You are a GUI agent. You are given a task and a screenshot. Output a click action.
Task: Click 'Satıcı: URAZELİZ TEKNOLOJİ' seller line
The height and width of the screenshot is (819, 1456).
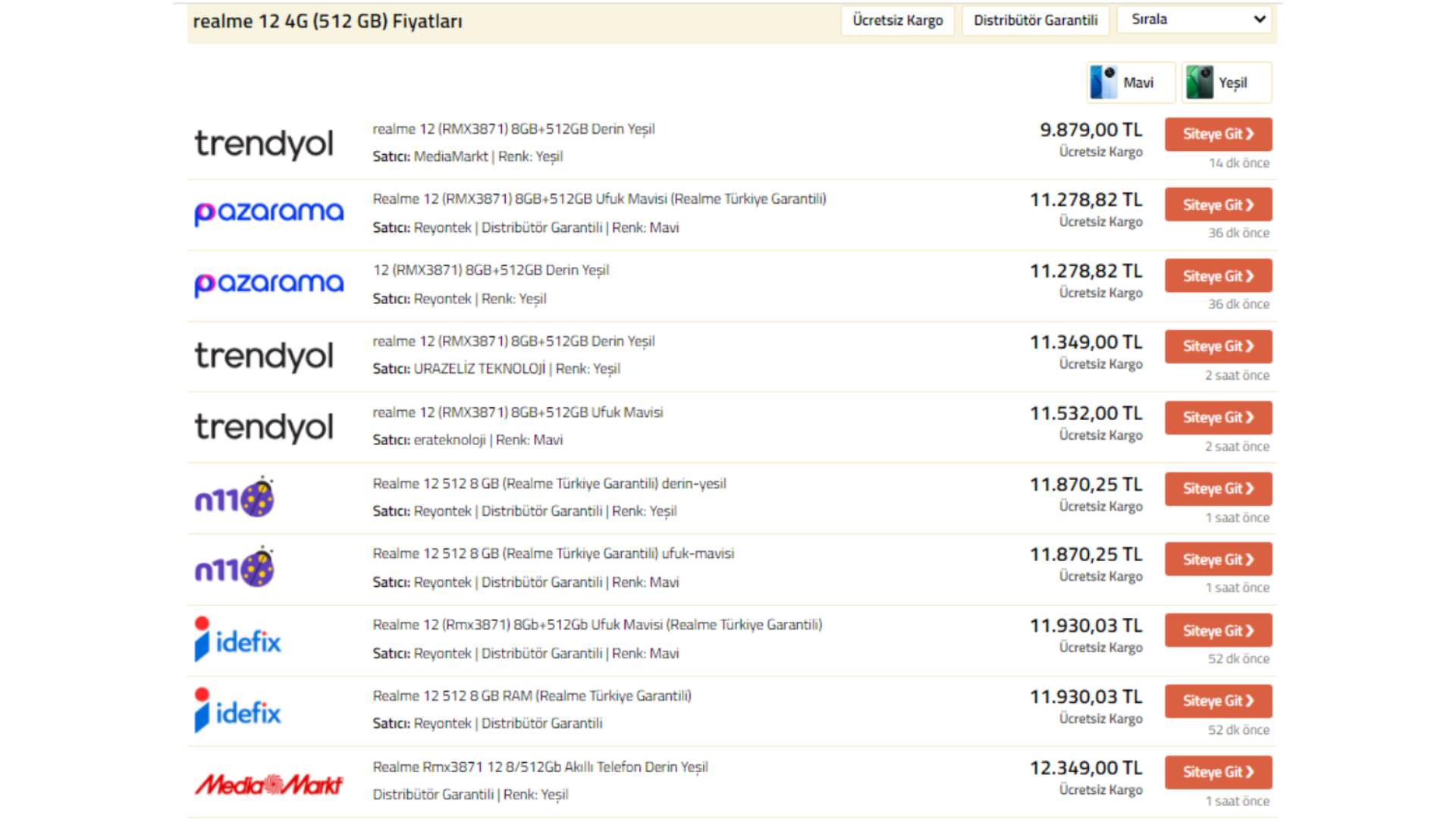pyautogui.click(x=496, y=369)
